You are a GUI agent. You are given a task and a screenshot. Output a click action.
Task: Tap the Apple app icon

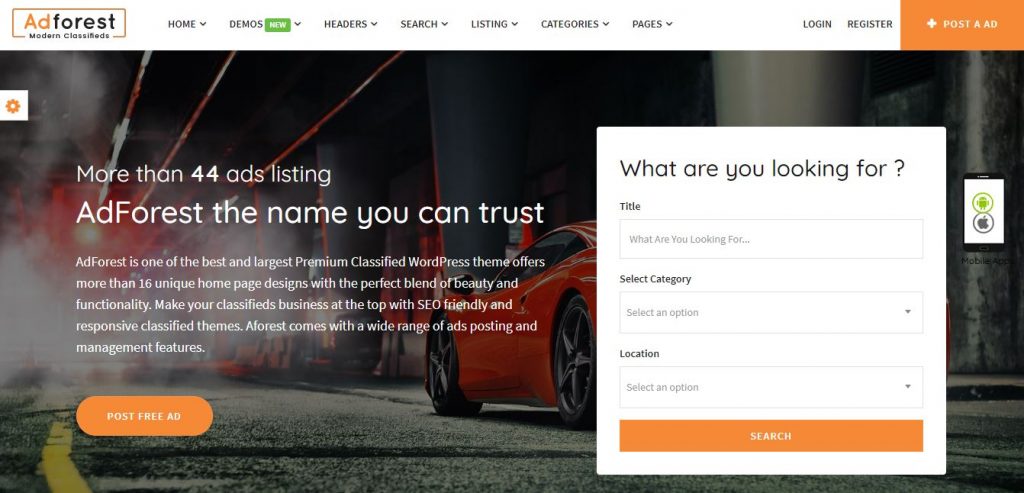pos(982,223)
